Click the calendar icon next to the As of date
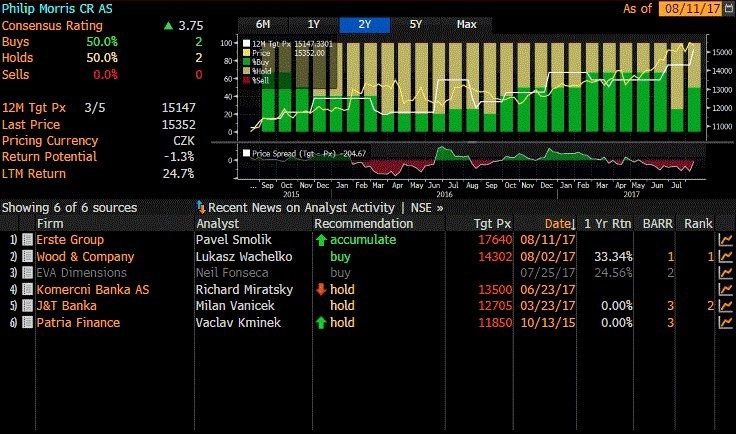Image resolution: width=736 pixels, height=434 pixels. [x=728, y=8]
